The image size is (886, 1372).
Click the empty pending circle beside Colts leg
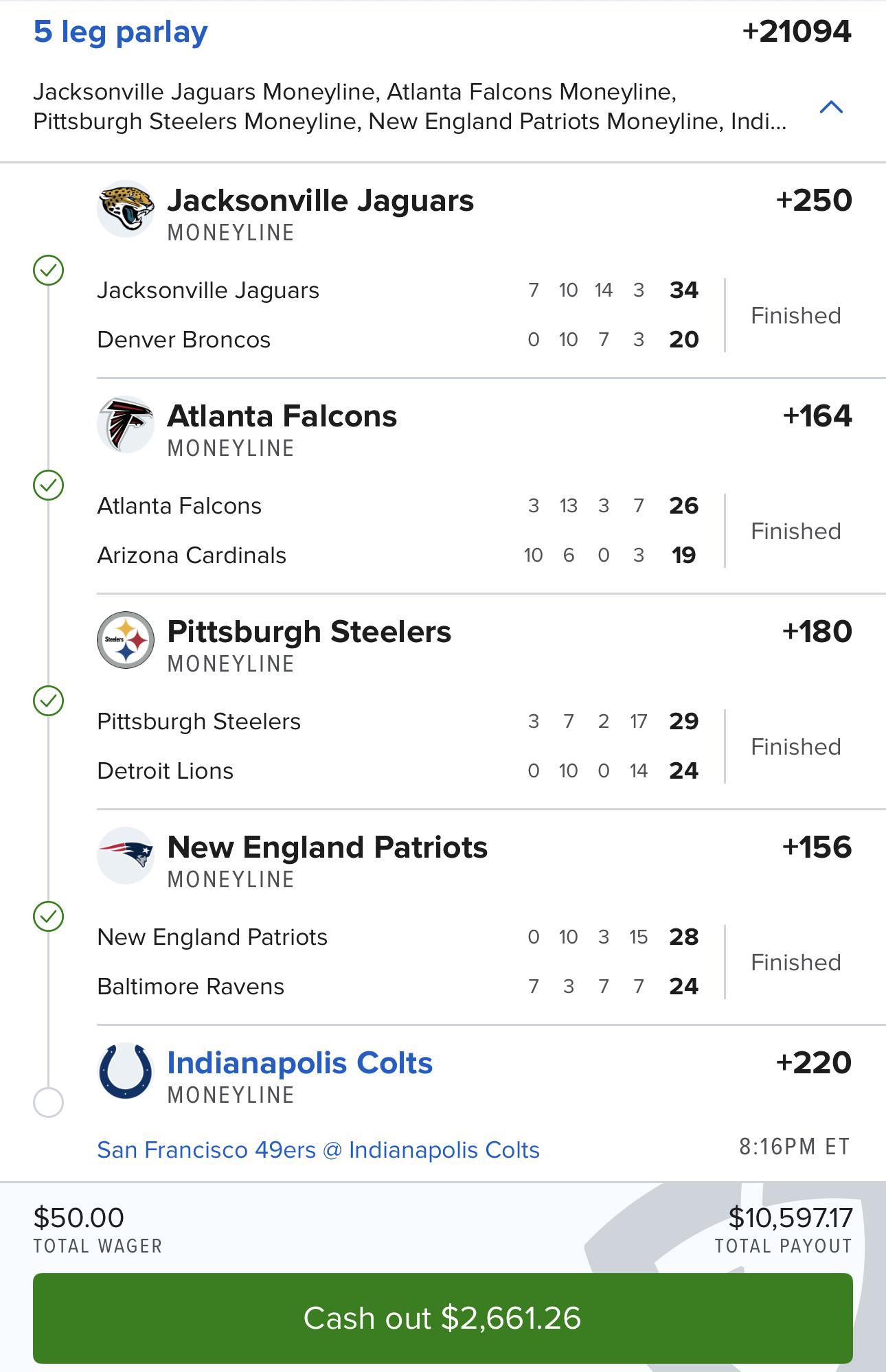(x=49, y=1103)
